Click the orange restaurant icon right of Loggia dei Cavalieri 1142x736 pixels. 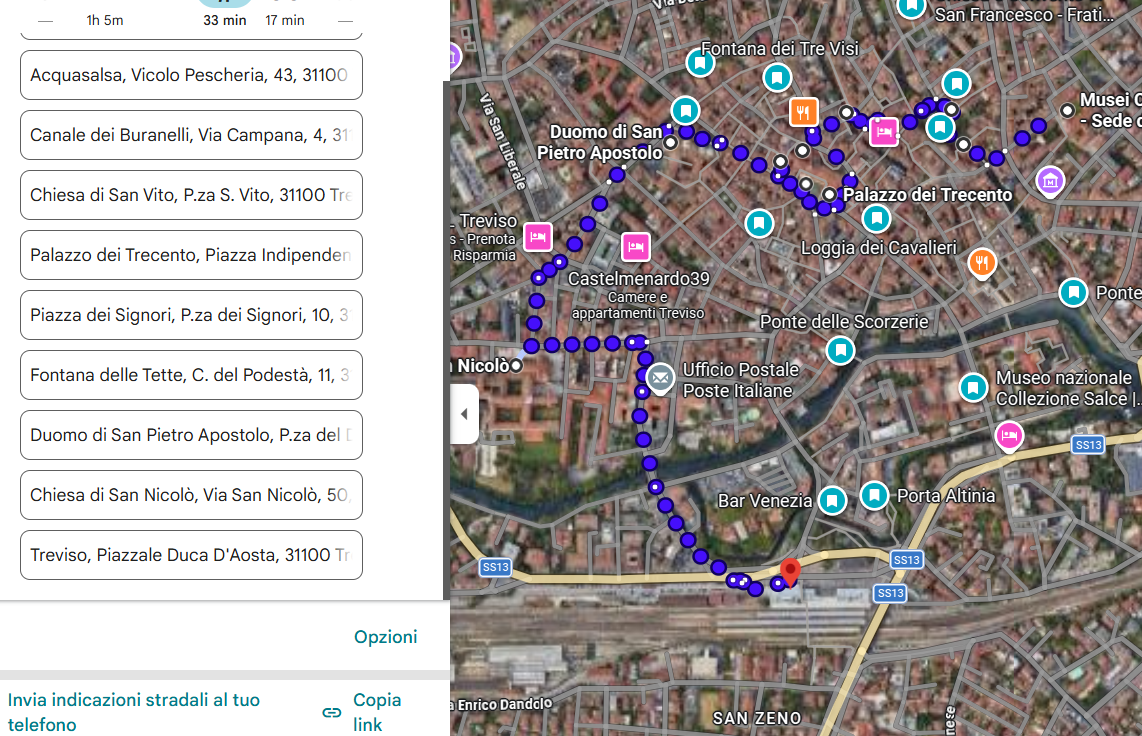[x=983, y=263]
